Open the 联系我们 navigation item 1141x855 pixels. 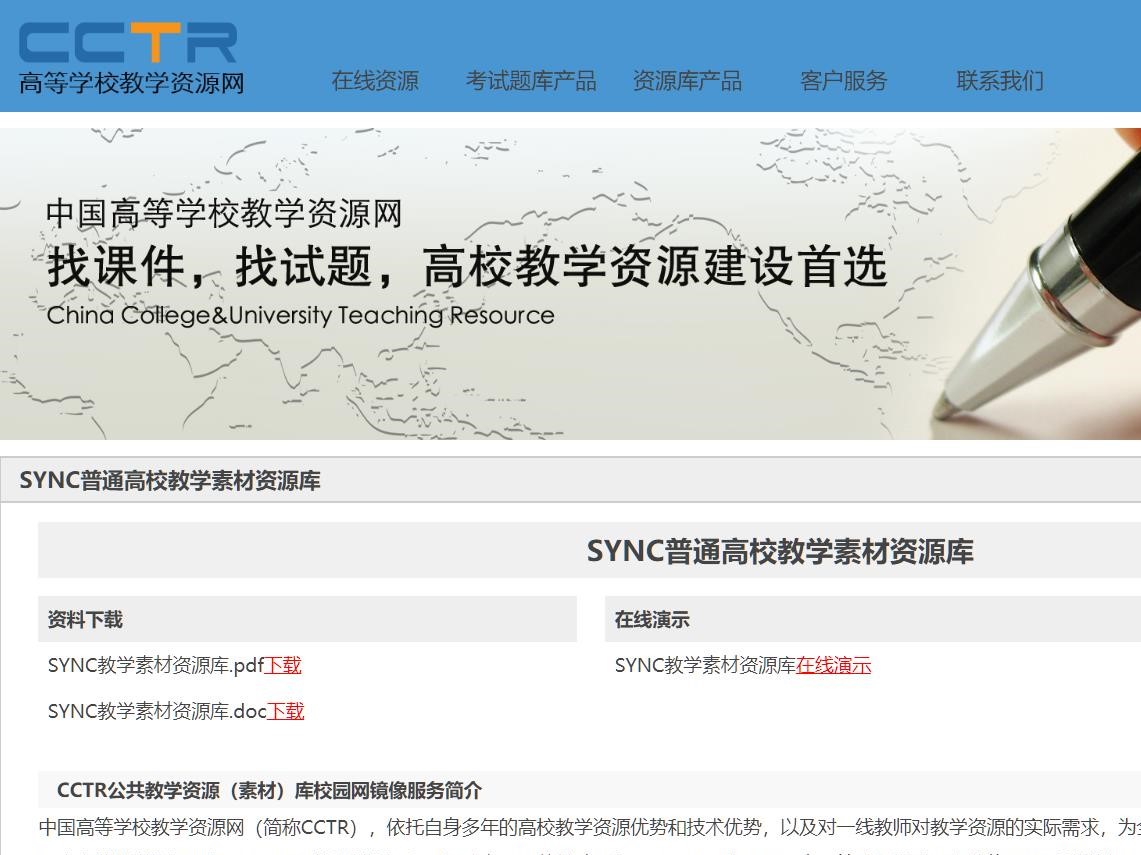[x=1001, y=81]
